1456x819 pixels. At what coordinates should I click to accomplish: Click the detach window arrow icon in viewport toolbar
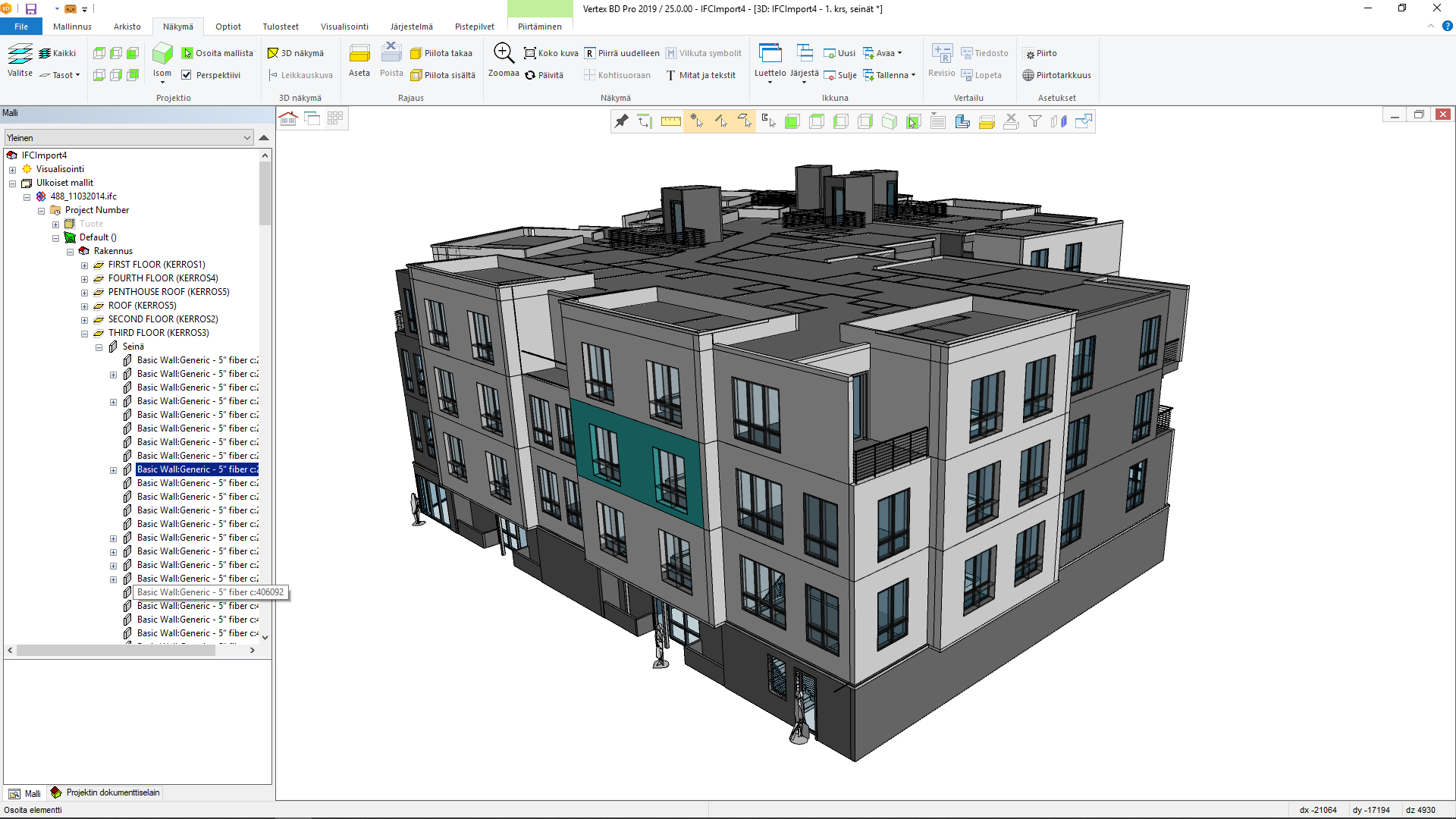tap(1084, 121)
